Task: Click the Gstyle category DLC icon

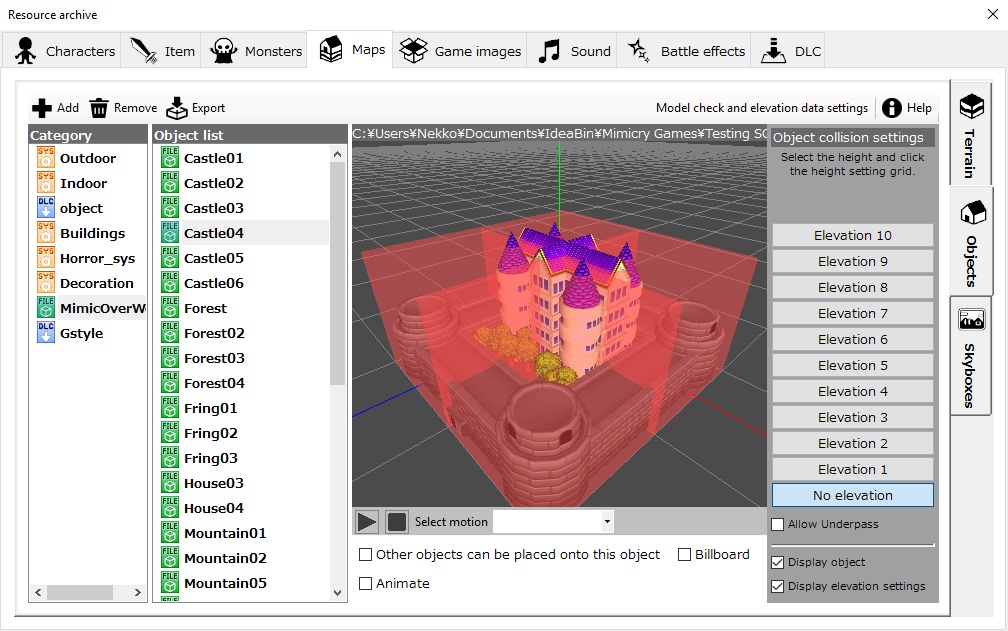Action: point(46,333)
